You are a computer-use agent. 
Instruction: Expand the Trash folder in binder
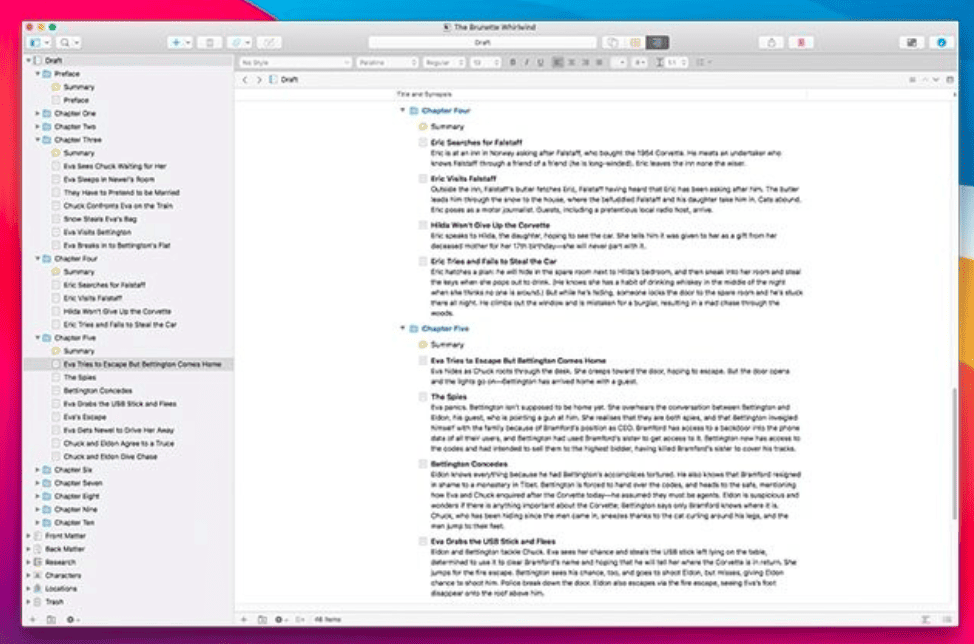click(x=28, y=602)
